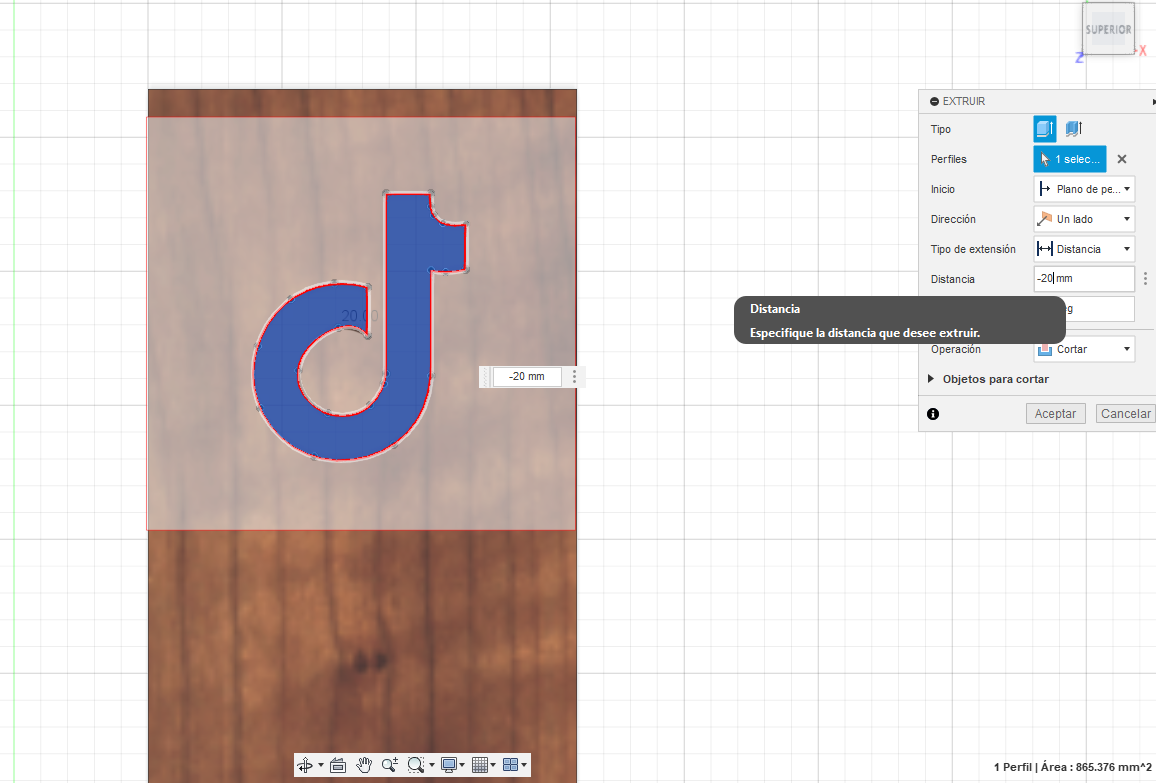Choose the solid Extrude type icon
The image size is (1156, 783).
pos(1045,128)
